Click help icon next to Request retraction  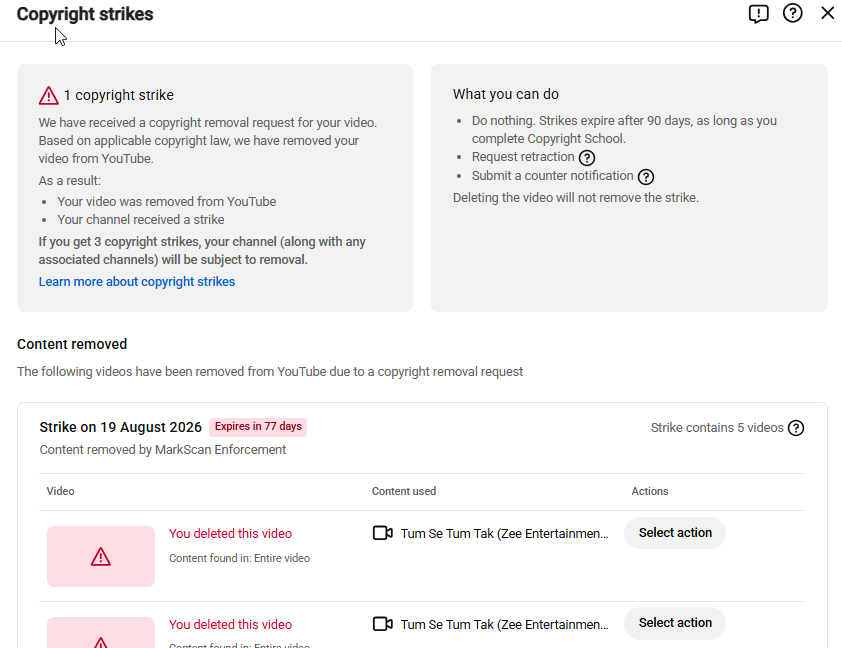point(587,158)
